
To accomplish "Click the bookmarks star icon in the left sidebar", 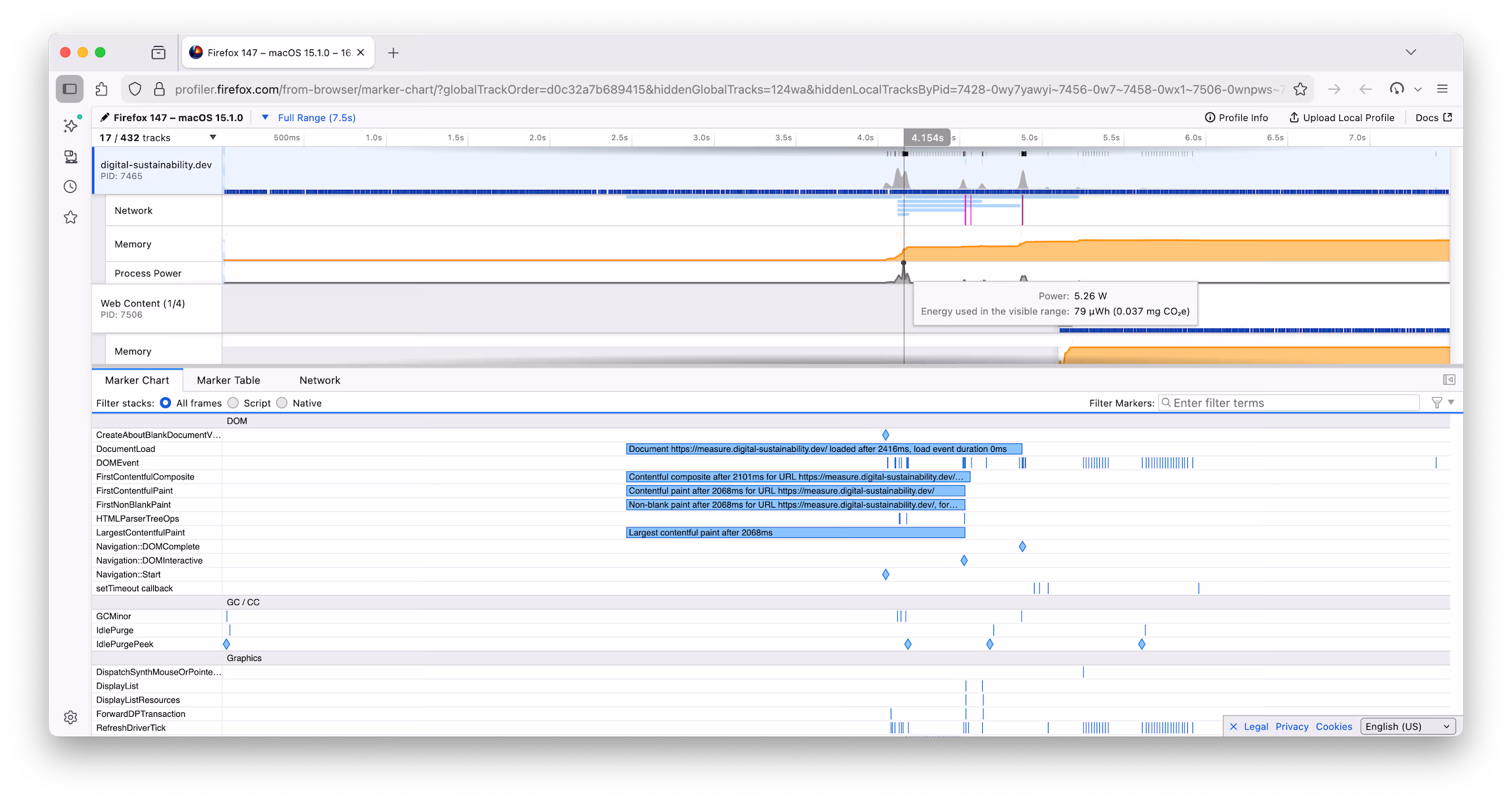I will pyautogui.click(x=70, y=217).
